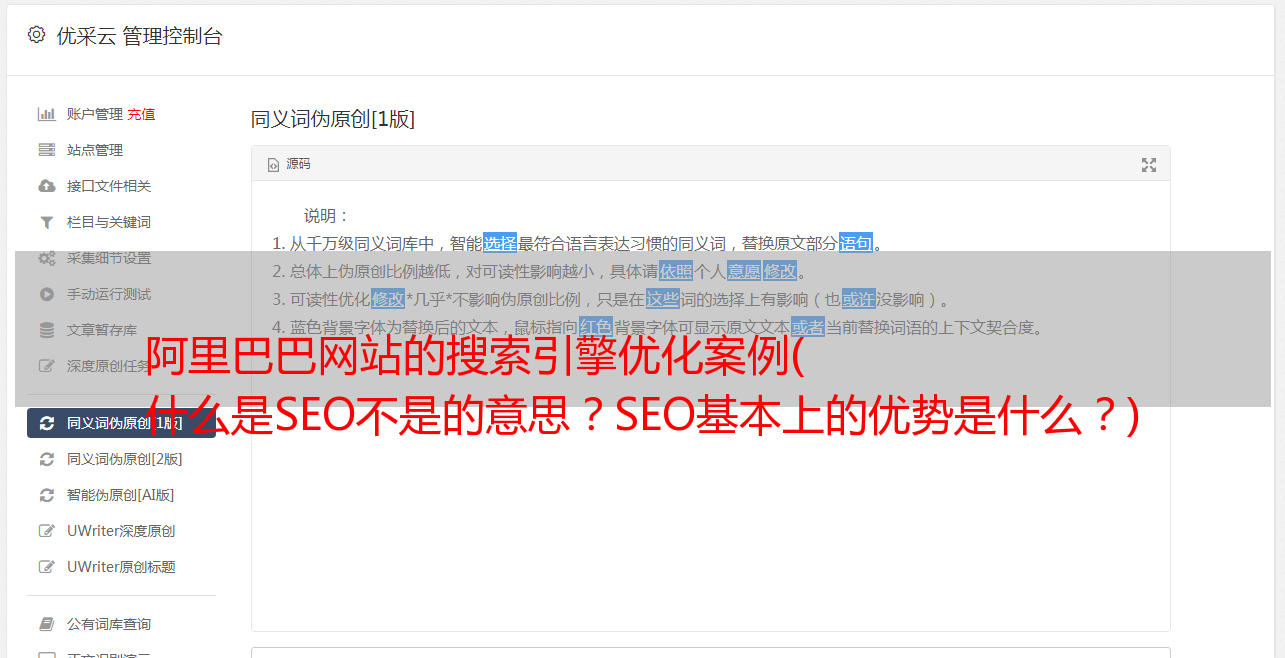Viewport: 1285px width, 658px height.
Task: Click the highlighted word 语句 in editor
Action: click(856, 243)
